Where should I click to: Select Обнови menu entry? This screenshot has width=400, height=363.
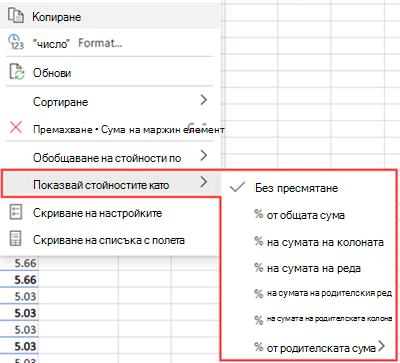click(x=110, y=72)
